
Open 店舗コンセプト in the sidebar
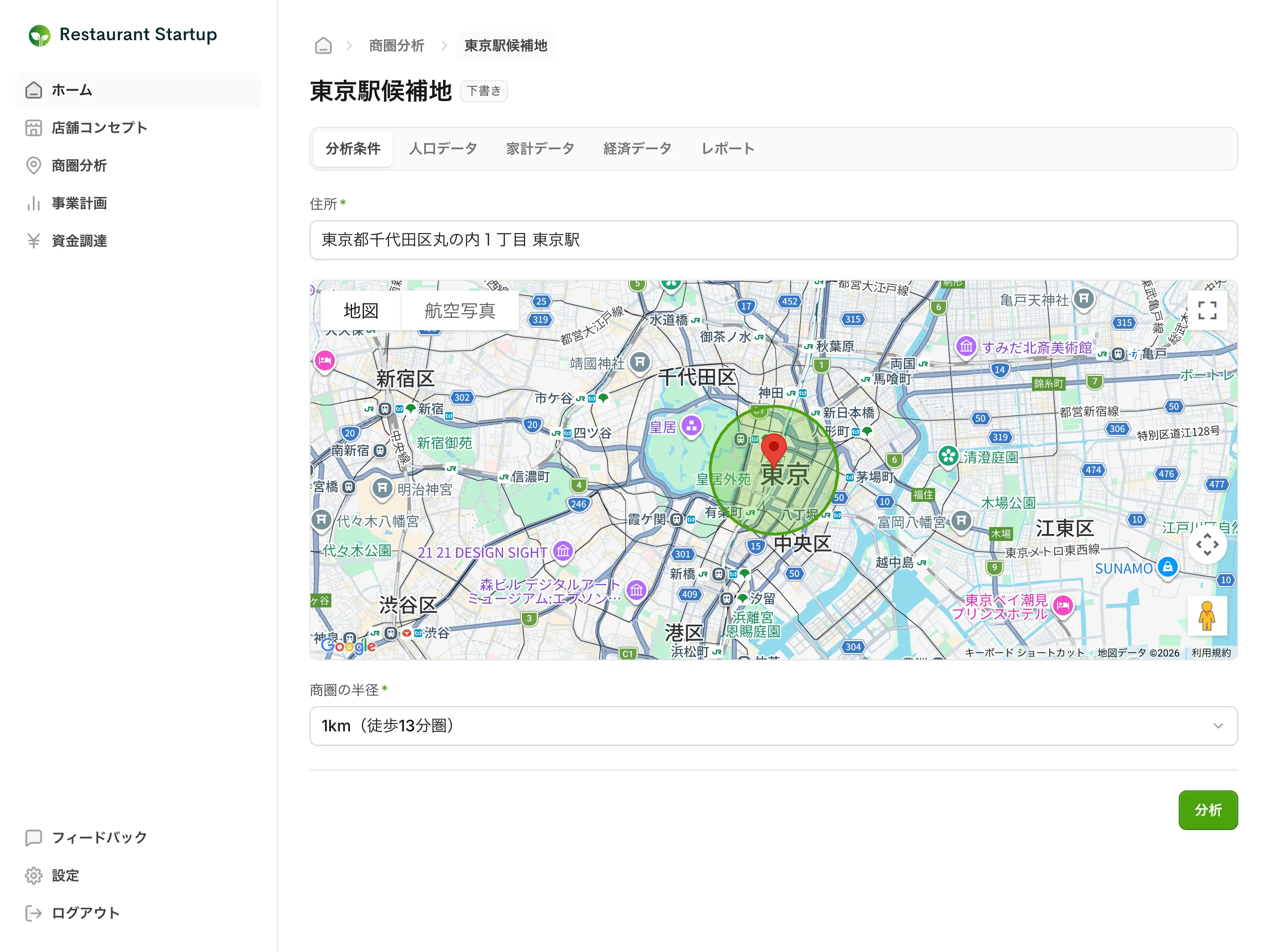[138, 127]
